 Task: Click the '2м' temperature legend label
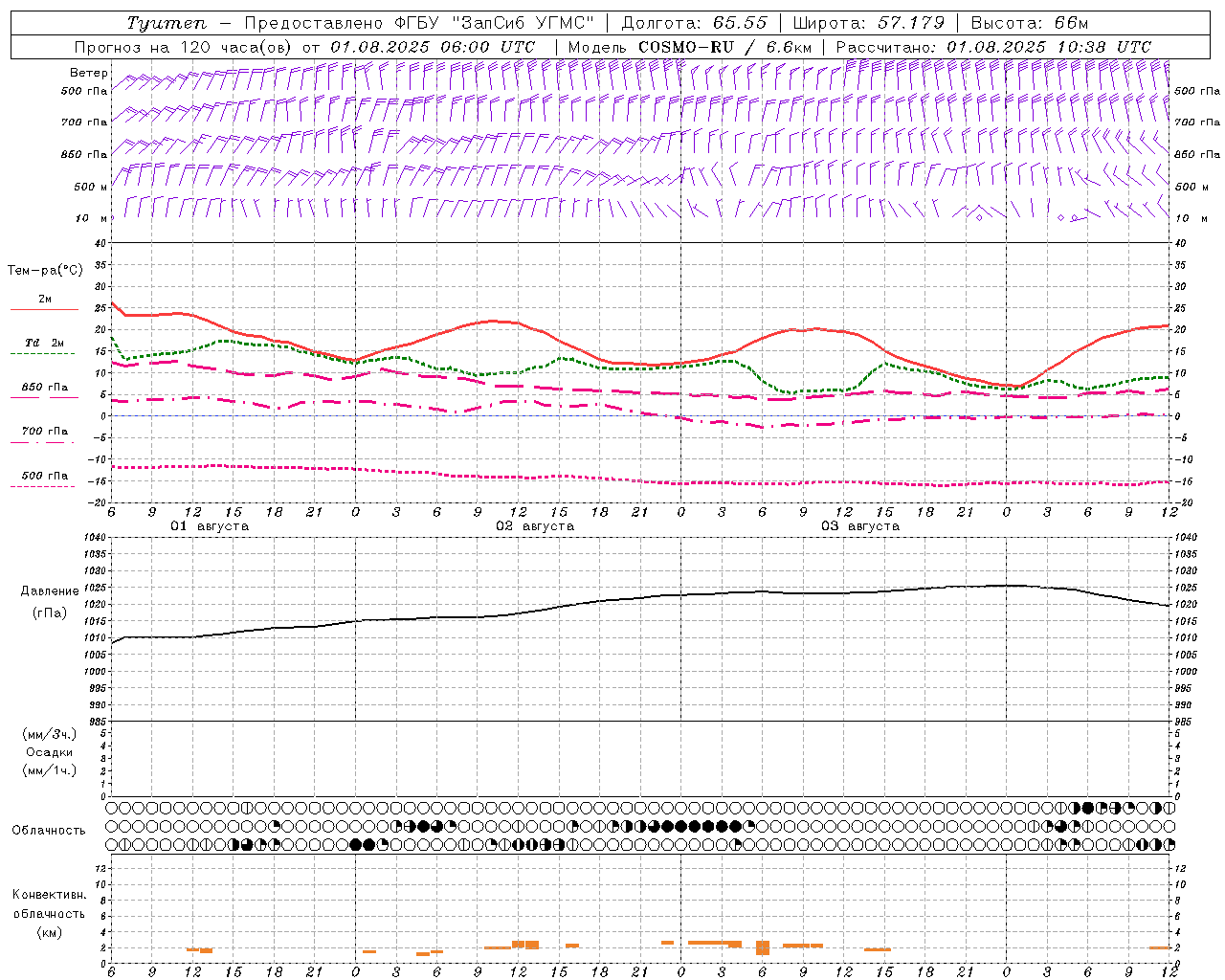coord(45,299)
